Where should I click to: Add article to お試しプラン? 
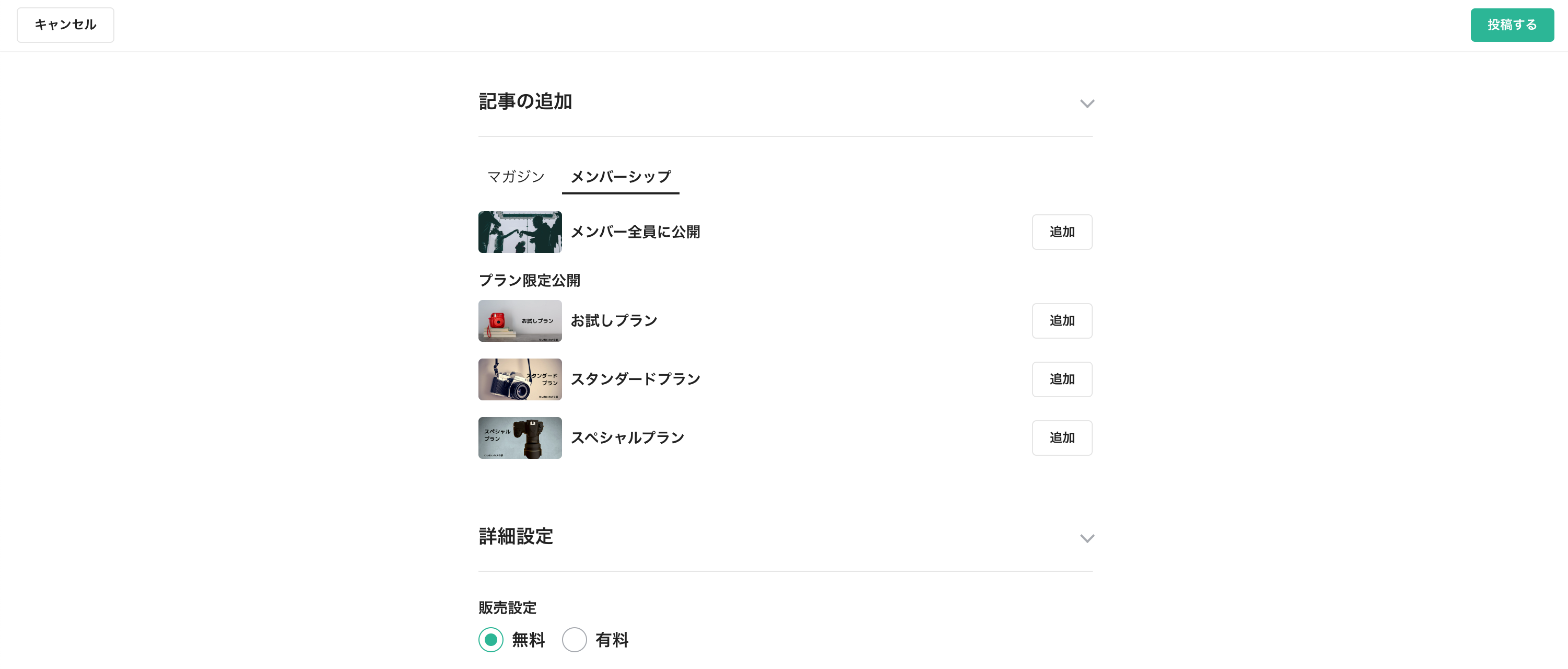tap(1061, 321)
